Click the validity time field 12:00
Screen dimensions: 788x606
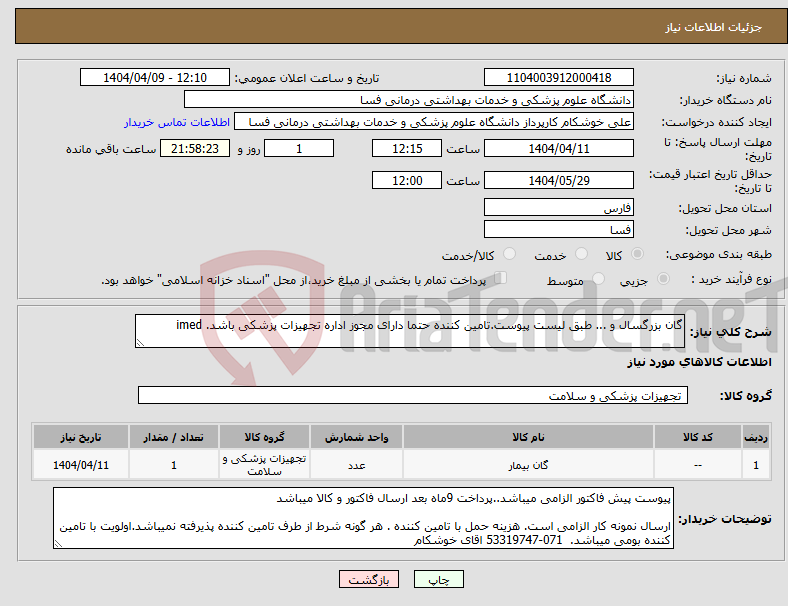click(407, 180)
